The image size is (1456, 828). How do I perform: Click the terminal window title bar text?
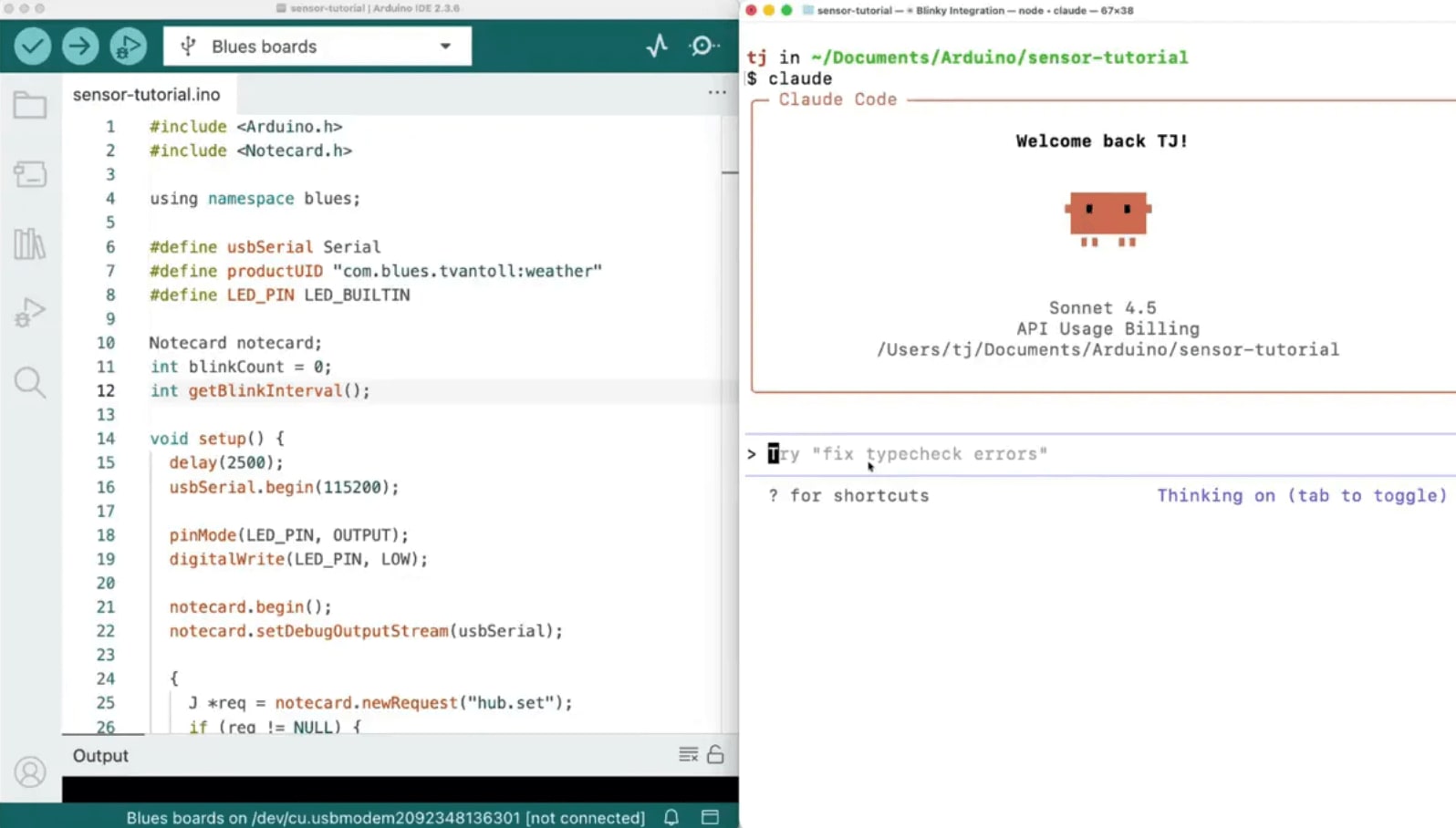[x=975, y=11]
